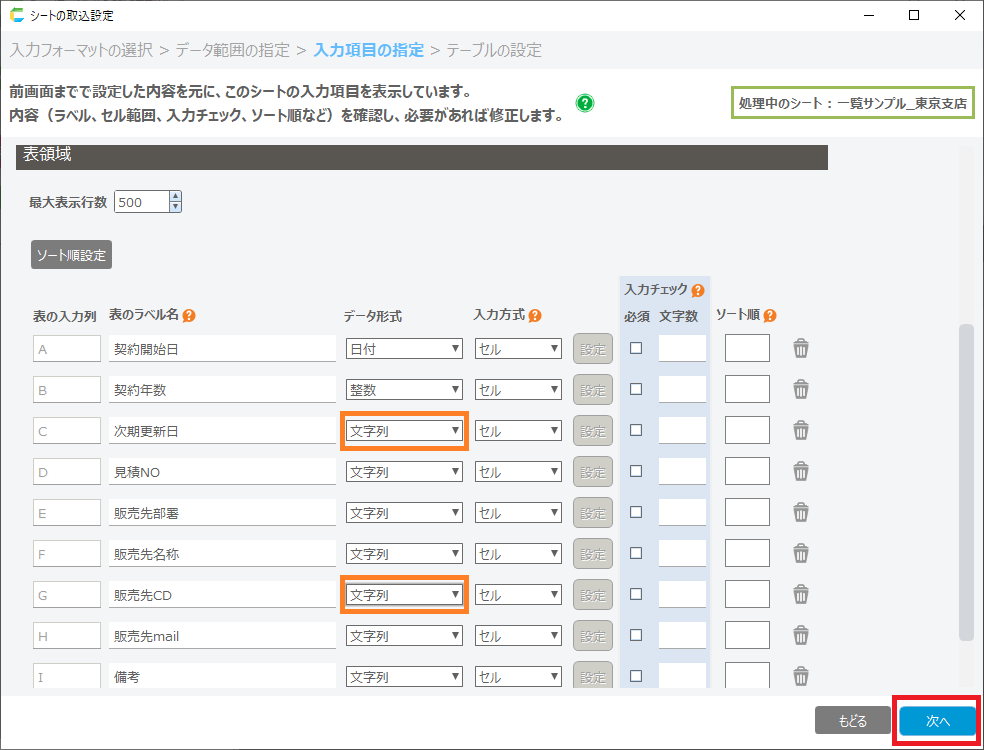Delete the 契約開始日 row with trash icon

coord(801,348)
